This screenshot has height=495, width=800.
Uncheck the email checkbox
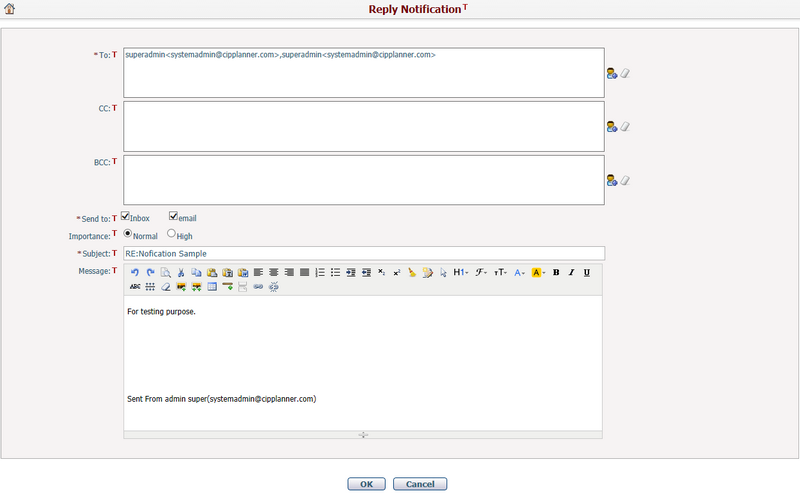(x=174, y=216)
